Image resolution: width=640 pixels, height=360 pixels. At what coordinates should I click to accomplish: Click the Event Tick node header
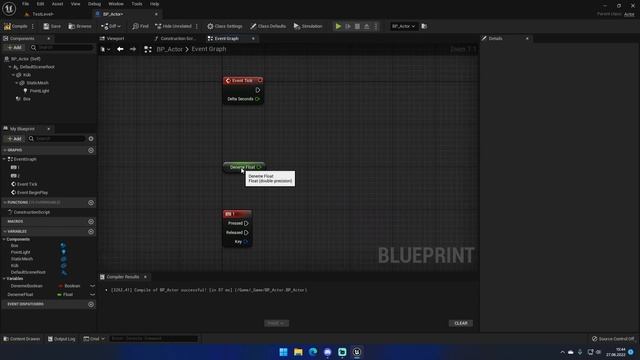243,80
